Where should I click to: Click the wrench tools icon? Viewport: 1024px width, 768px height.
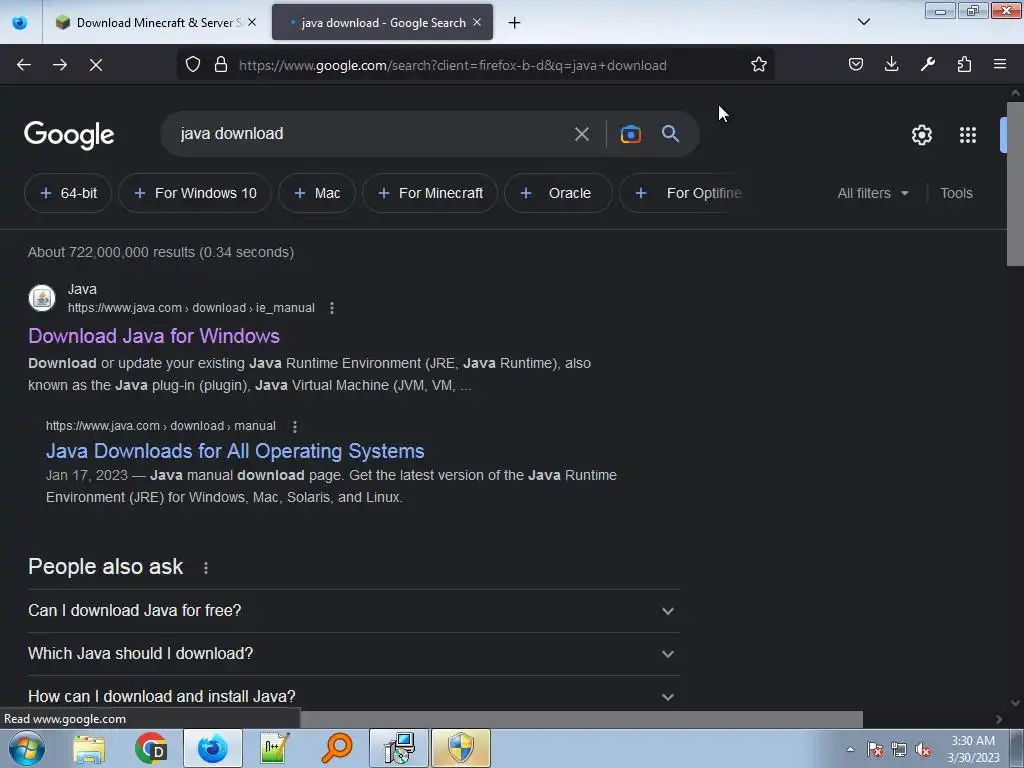(x=927, y=64)
